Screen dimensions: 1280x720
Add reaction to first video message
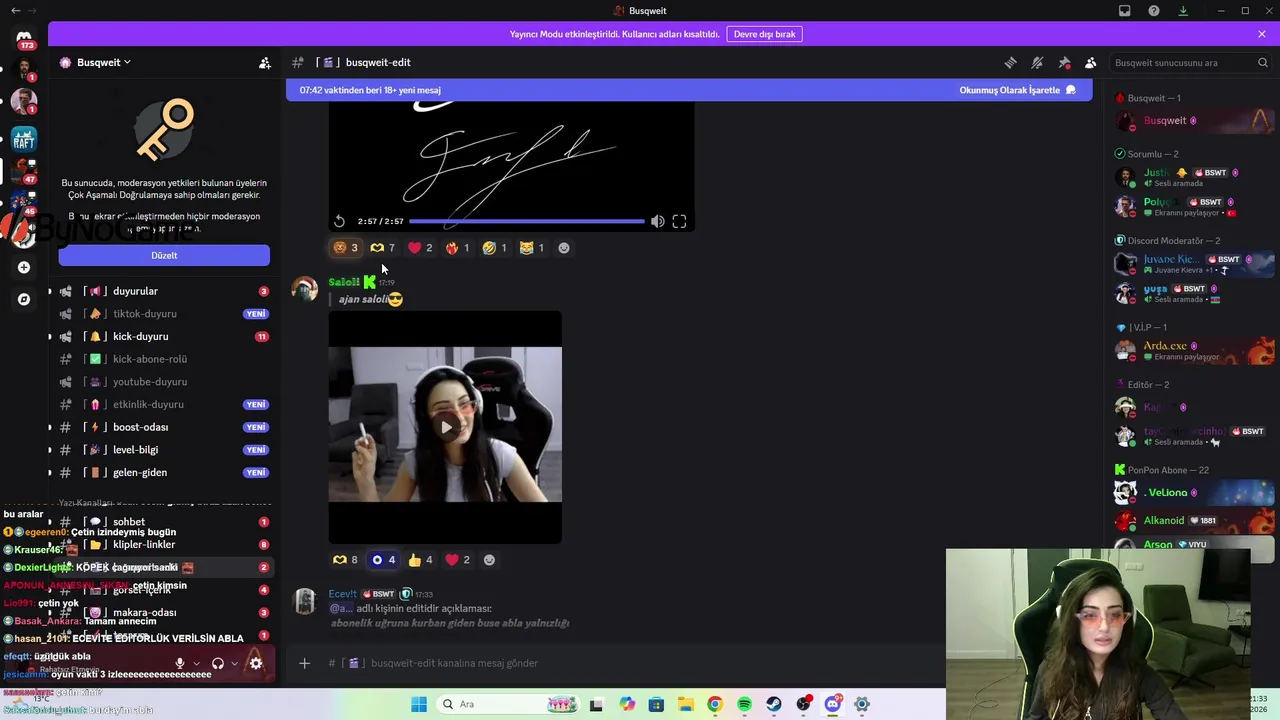click(564, 248)
